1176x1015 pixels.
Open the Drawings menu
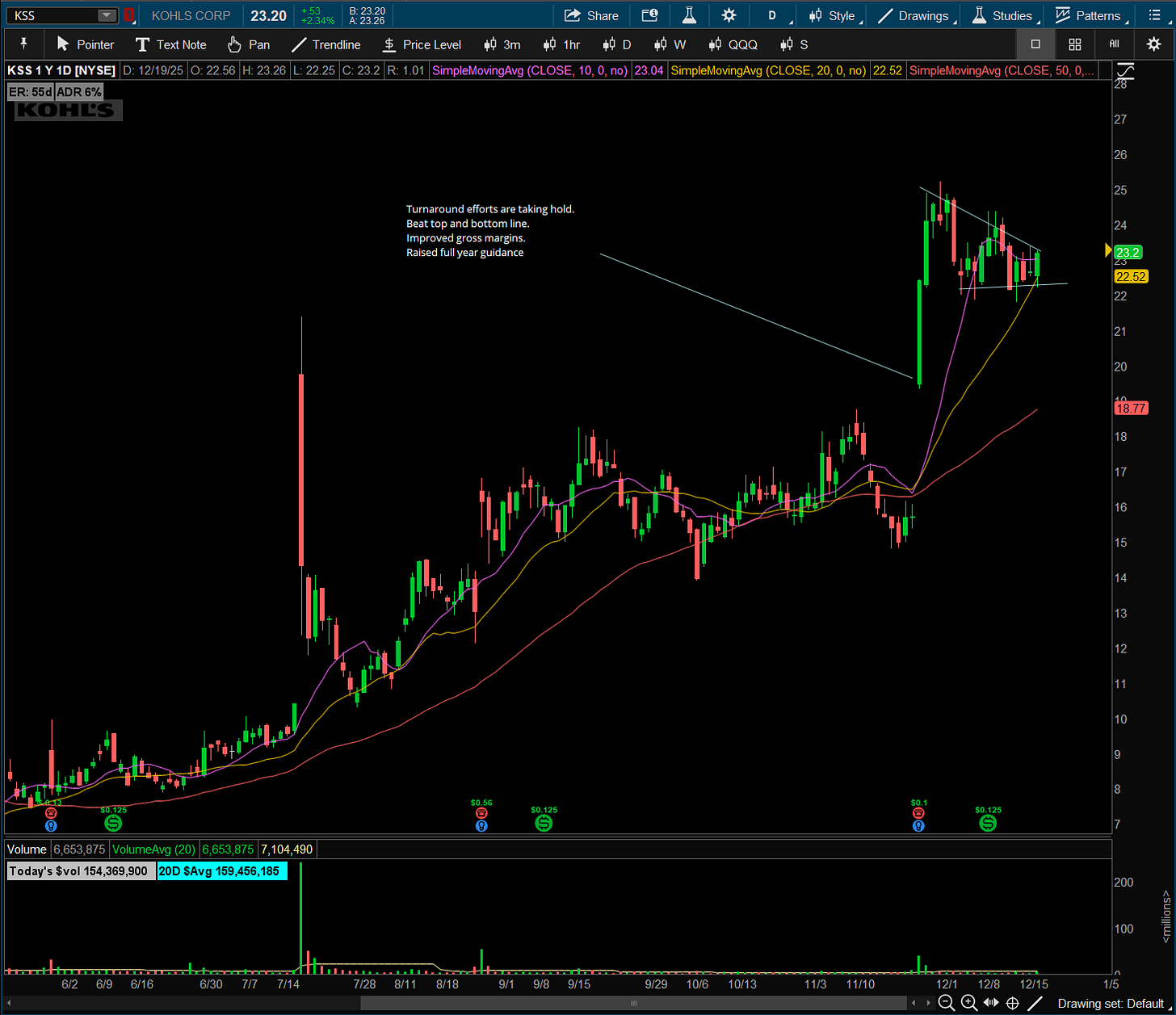point(916,15)
